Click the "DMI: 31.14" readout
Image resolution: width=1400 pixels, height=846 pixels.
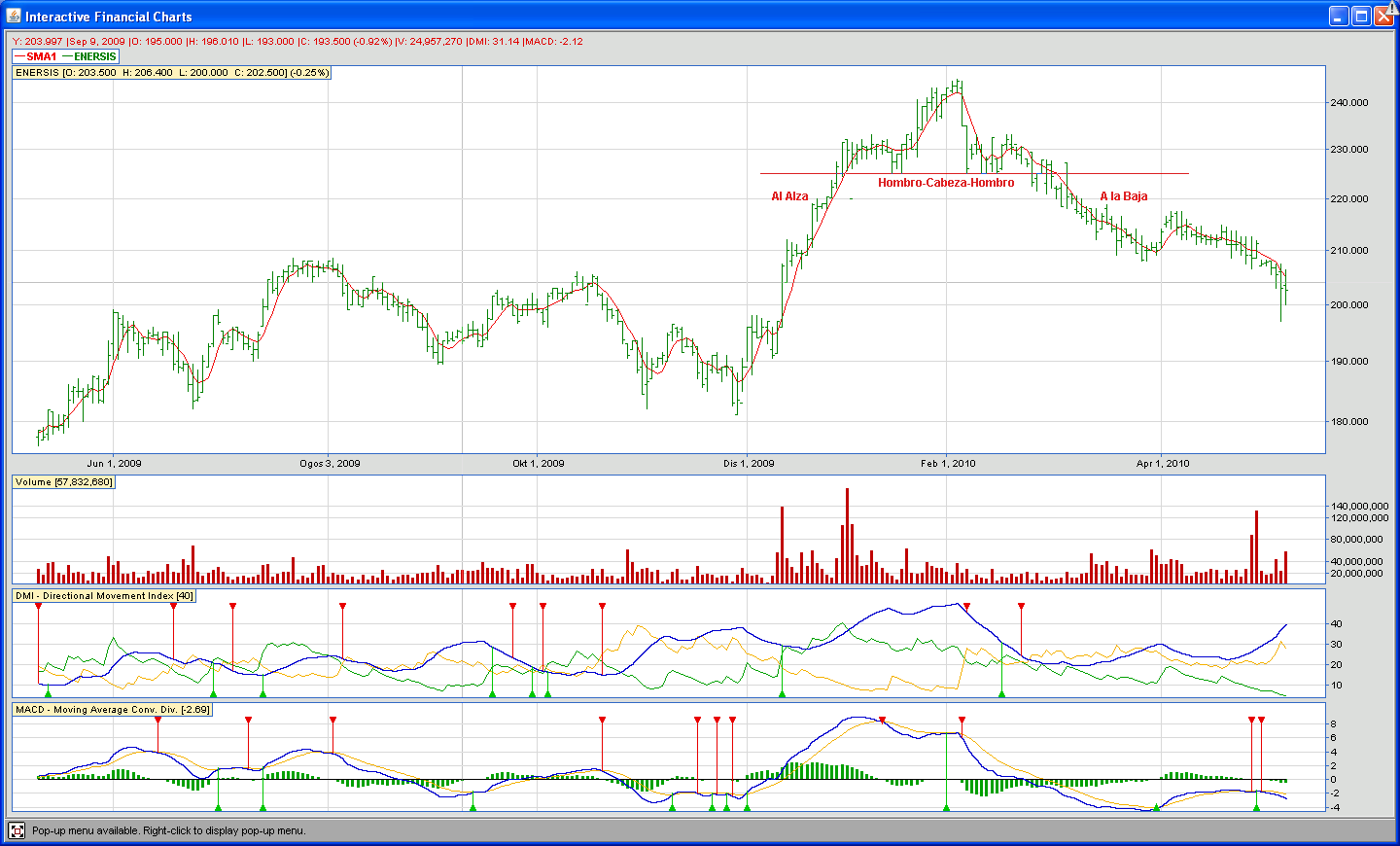coord(494,42)
